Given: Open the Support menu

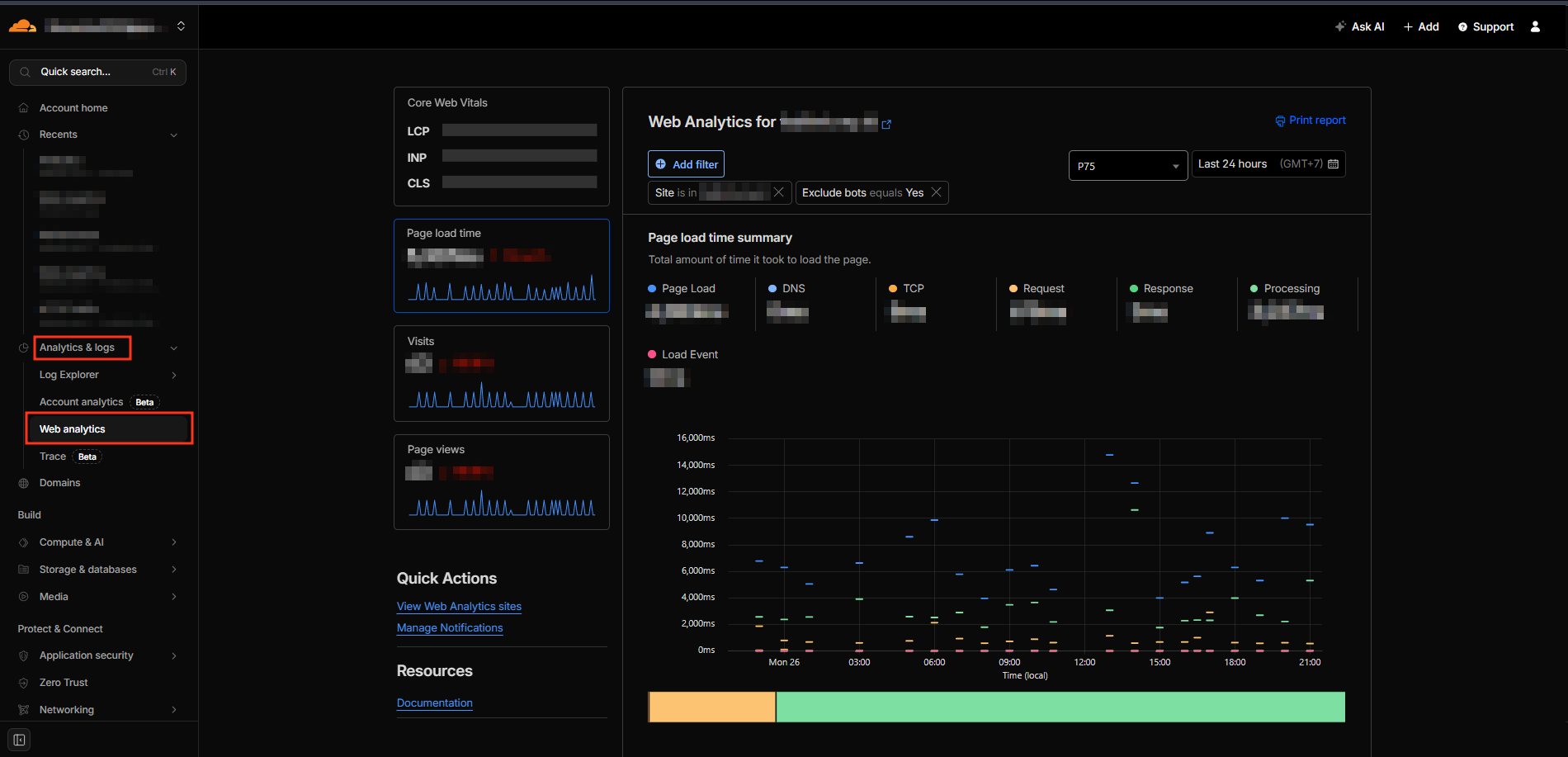Looking at the screenshot, I should (1485, 26).
